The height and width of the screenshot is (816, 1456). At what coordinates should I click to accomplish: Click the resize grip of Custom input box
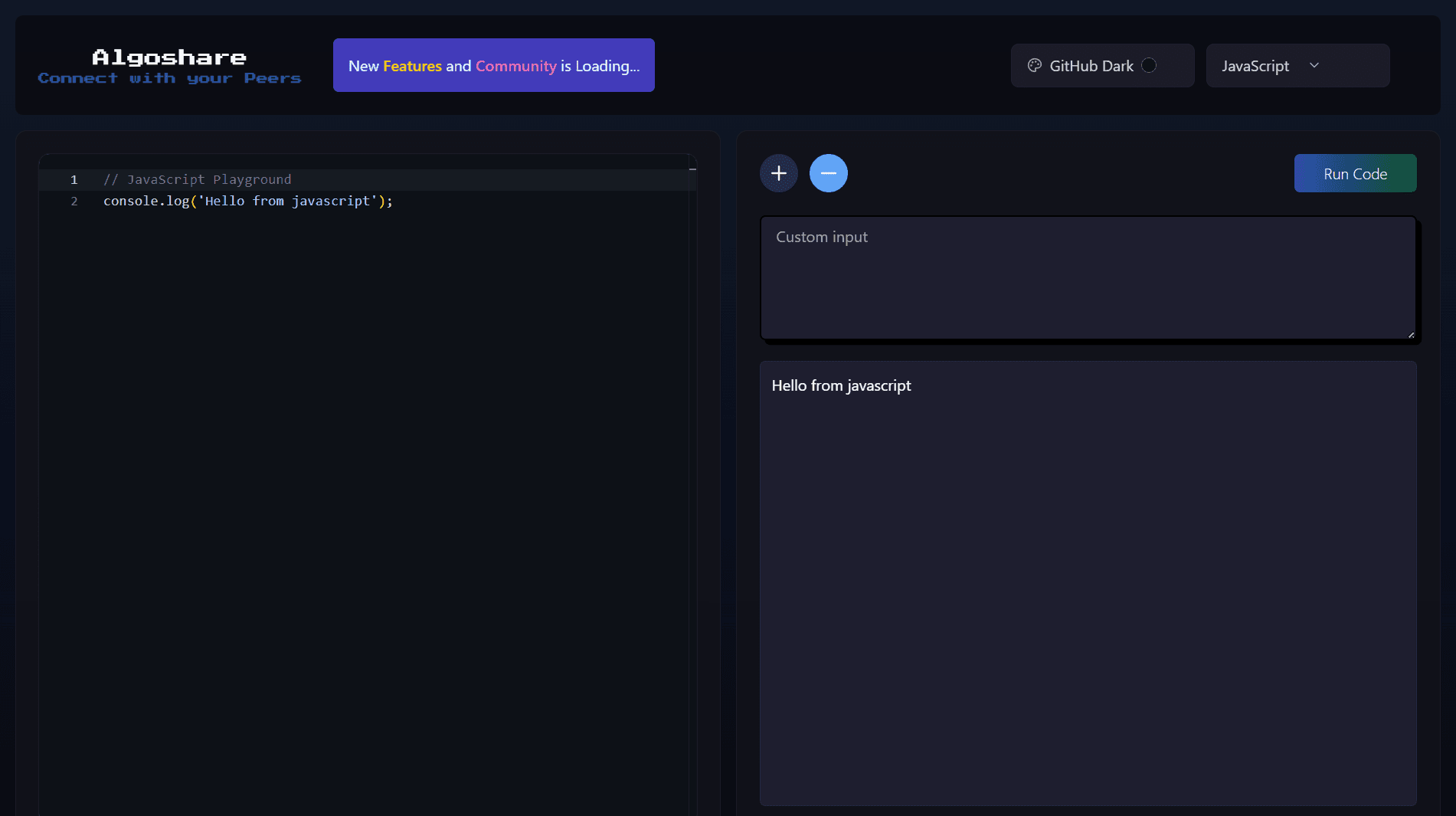coord(1411,334)
